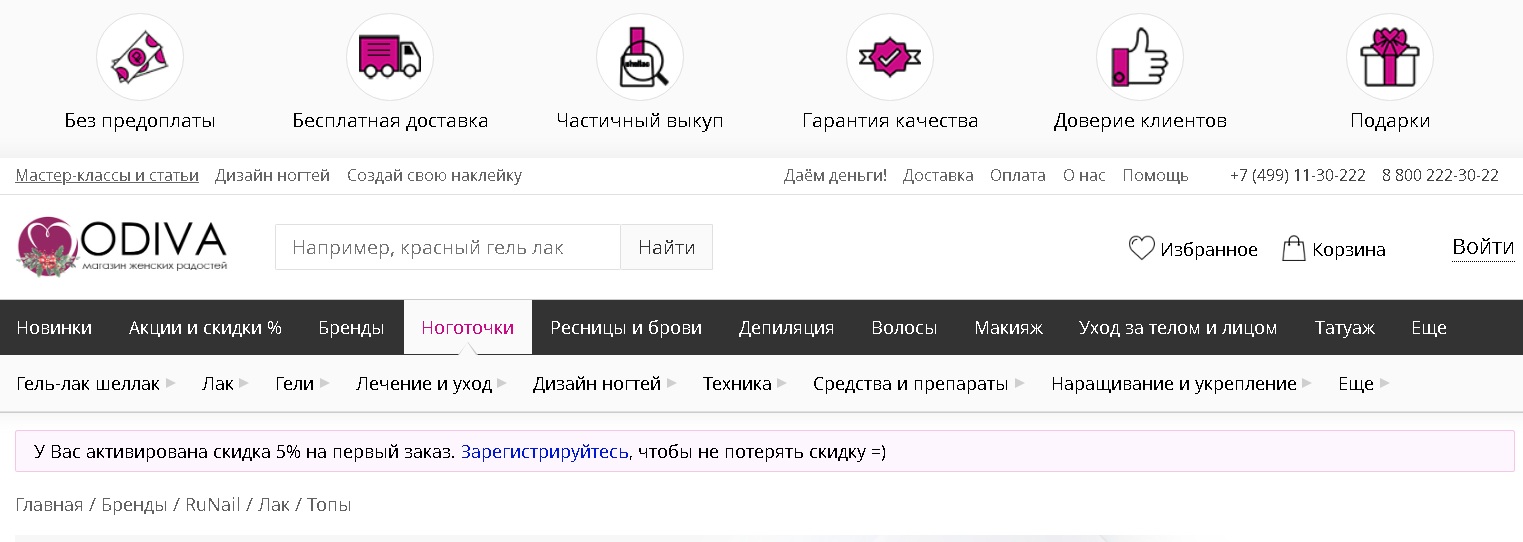Click the thumbs-up Доверие клиентов icon
This screenshot has height=542, width=1523.
(1140, 57)
